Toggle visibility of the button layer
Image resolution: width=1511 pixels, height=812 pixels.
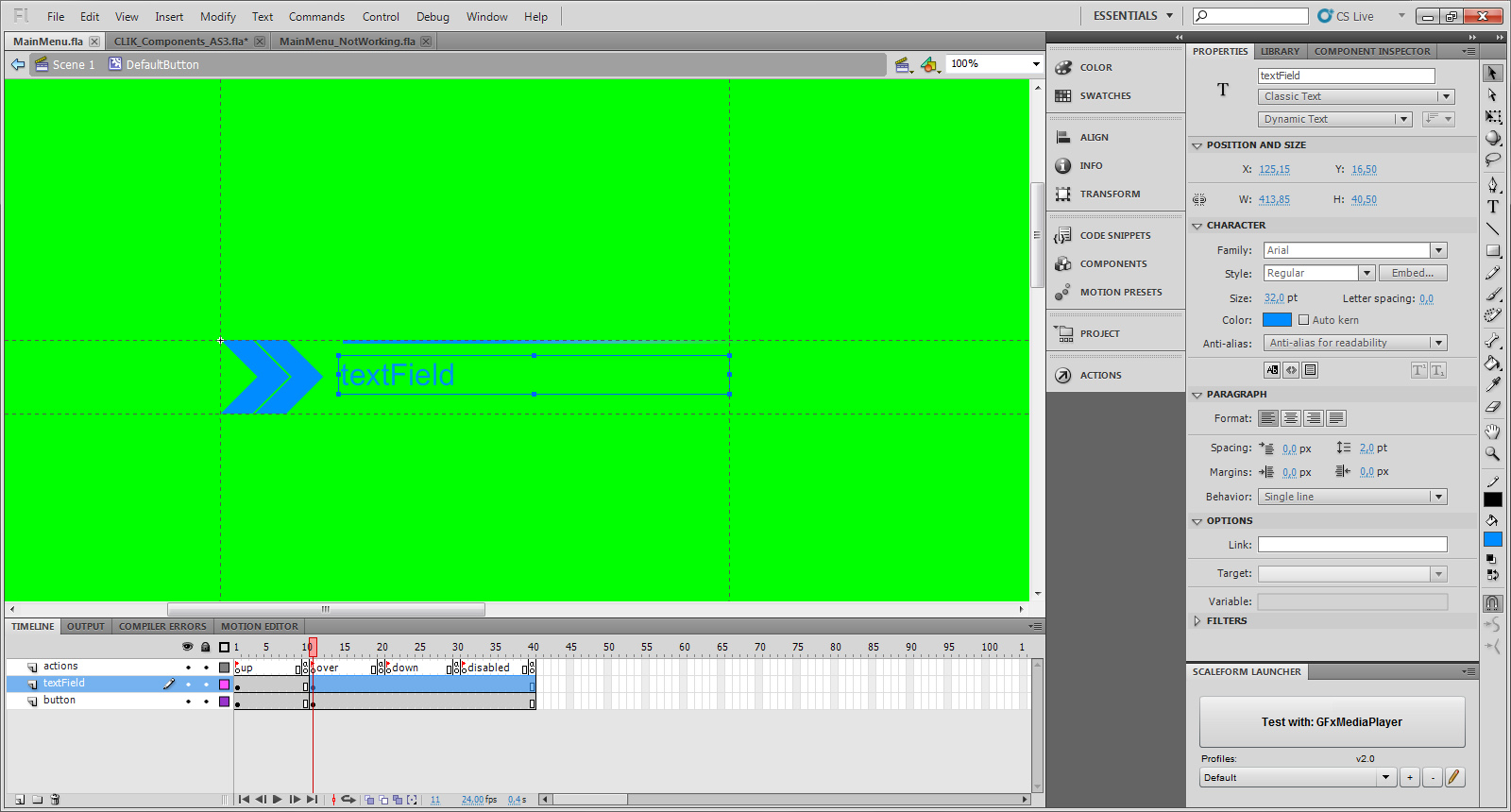click(188, 702)
